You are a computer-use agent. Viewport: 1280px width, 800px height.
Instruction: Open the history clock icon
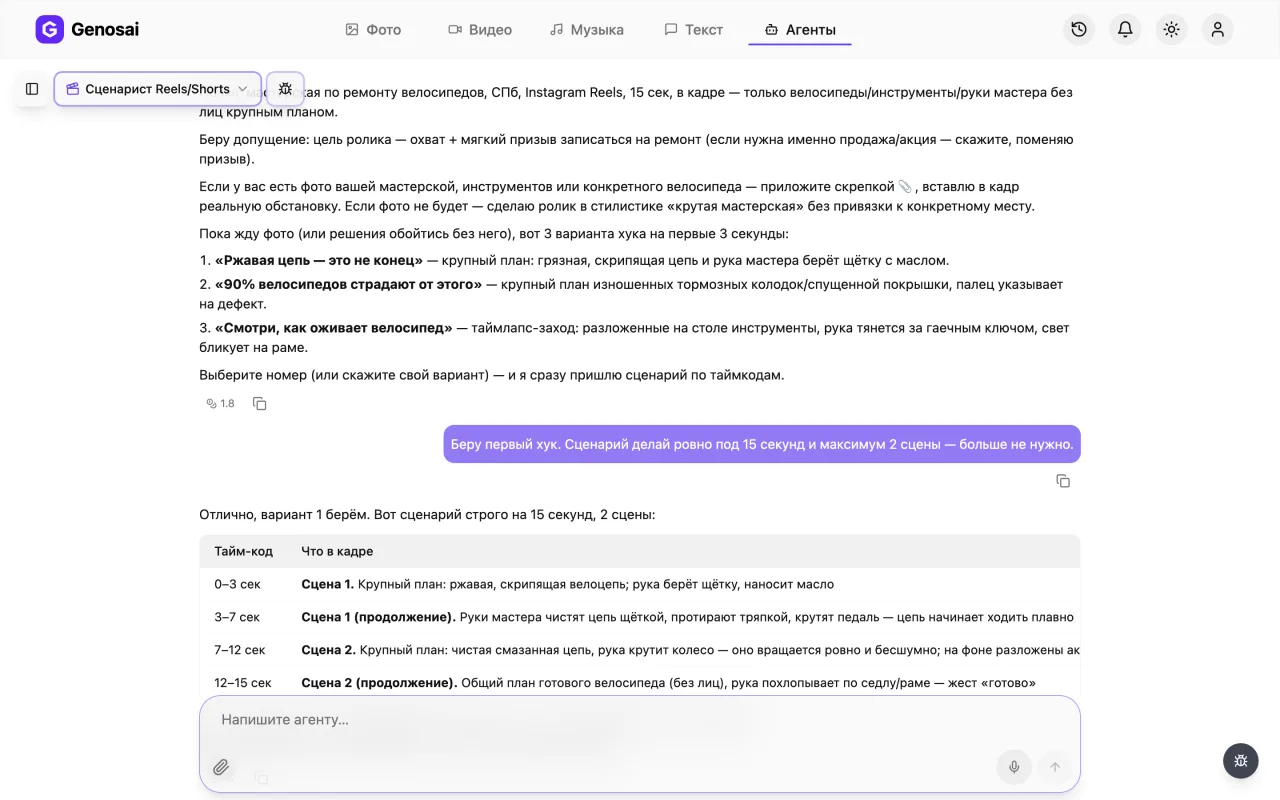(x=1079, y=29)
